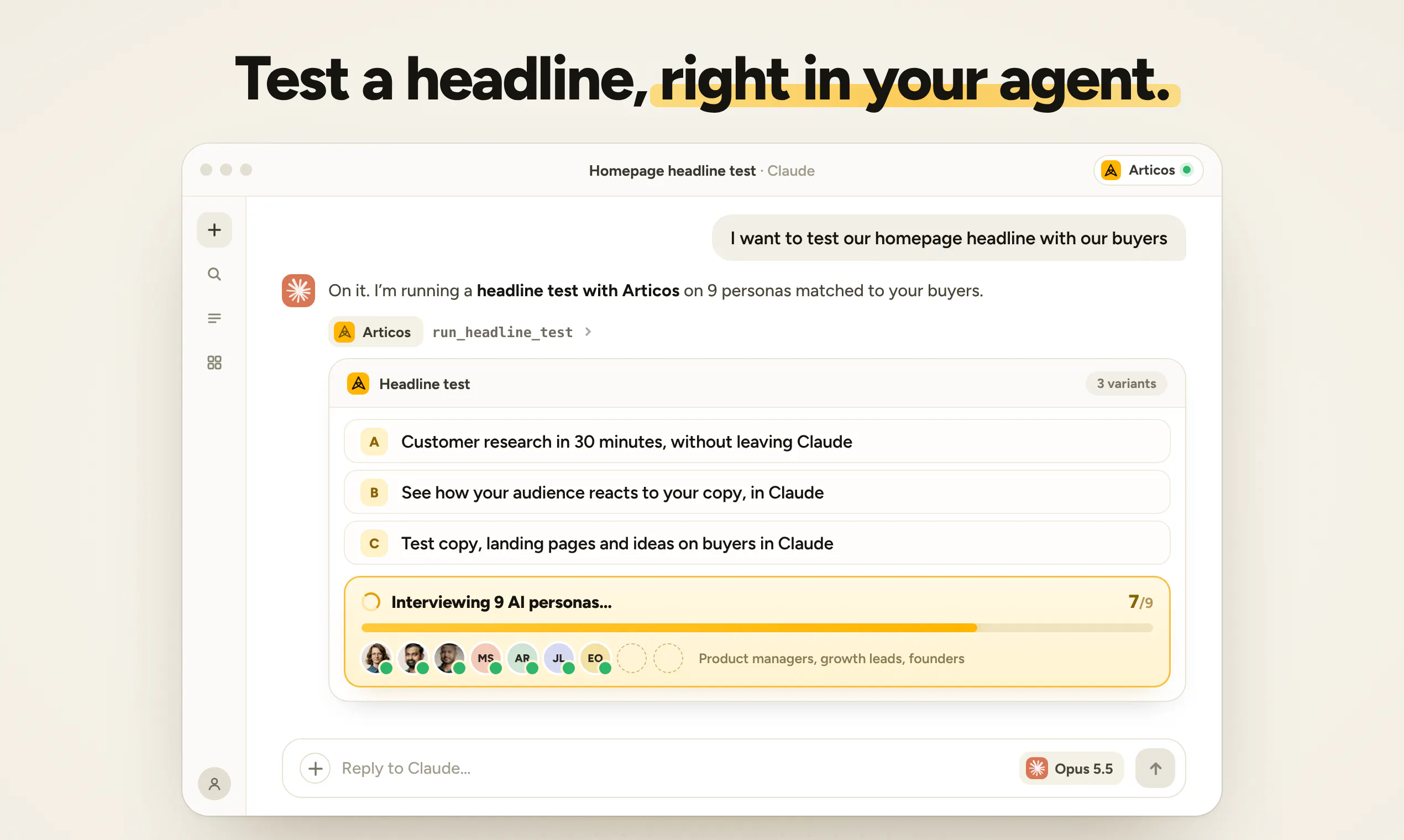1404x840 pixels.
Task: Click the Claude starburst avatar beside the reply
Action: 298,290
